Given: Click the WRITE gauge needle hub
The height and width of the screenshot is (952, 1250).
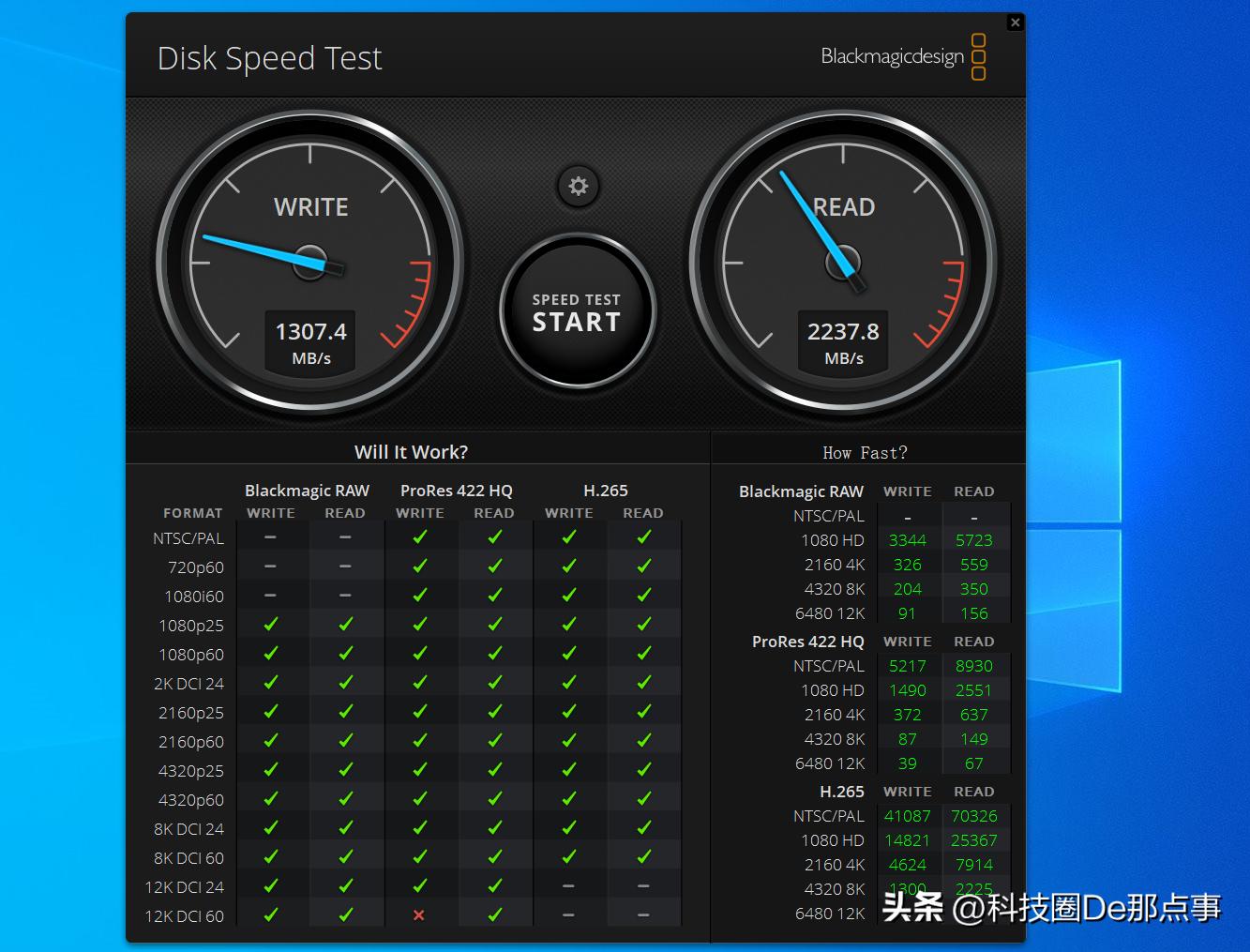Looking at the screenshot, I should pos(310,262).
